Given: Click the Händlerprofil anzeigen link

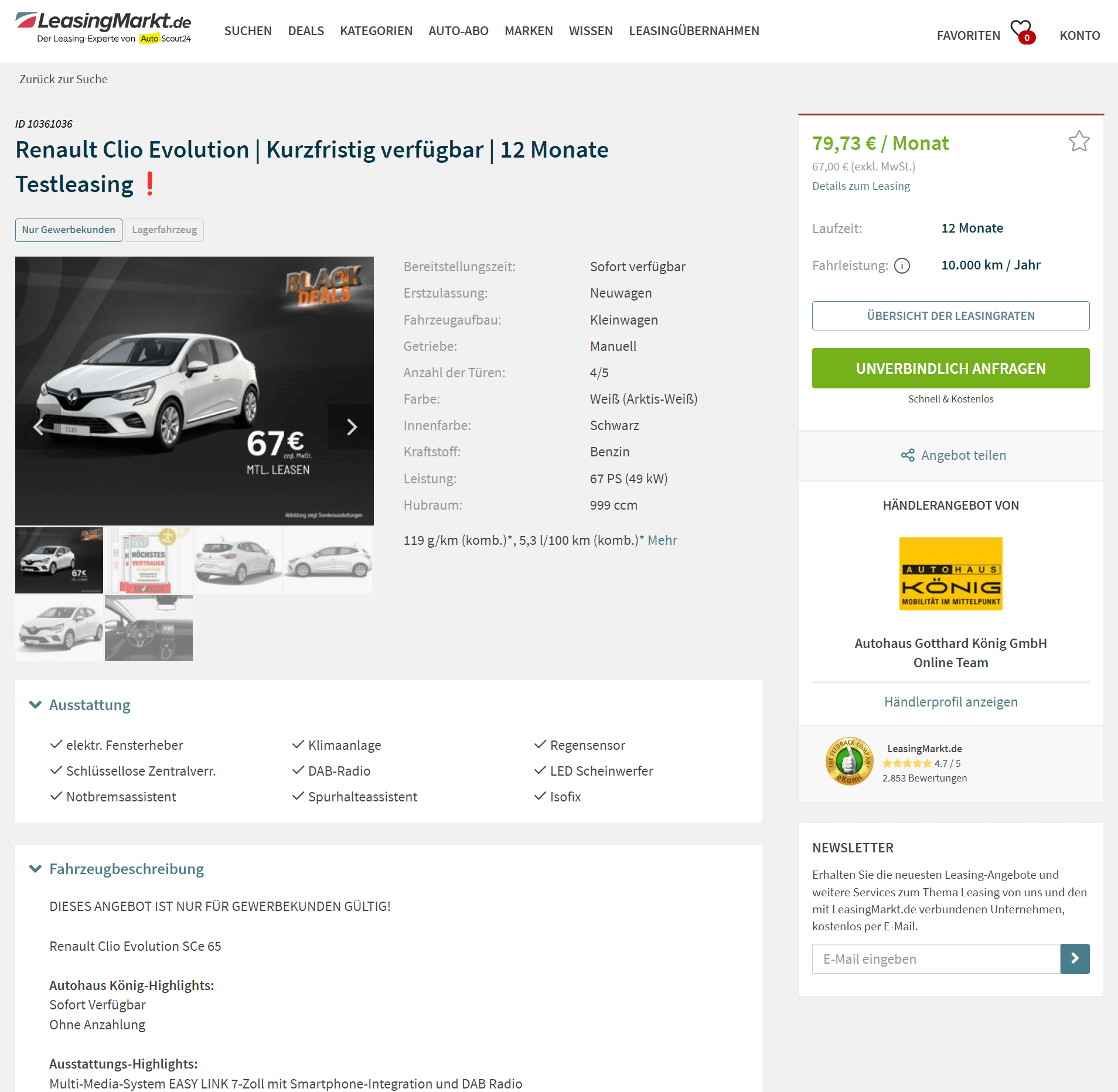Looking at the screenshot, I should [x=950, y=702].
